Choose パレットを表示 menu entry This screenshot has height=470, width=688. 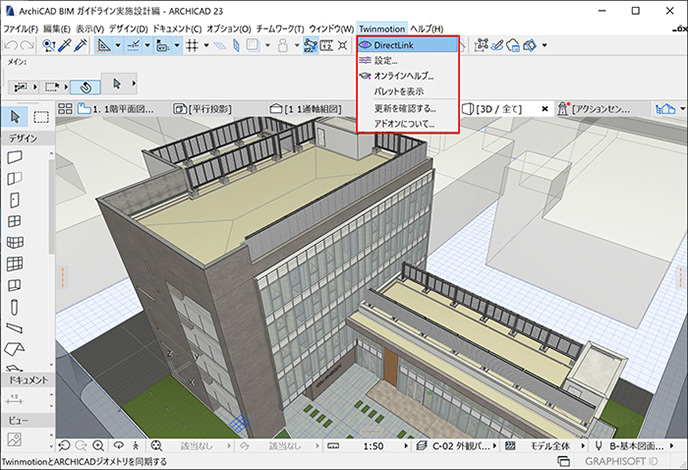point(408,91)
